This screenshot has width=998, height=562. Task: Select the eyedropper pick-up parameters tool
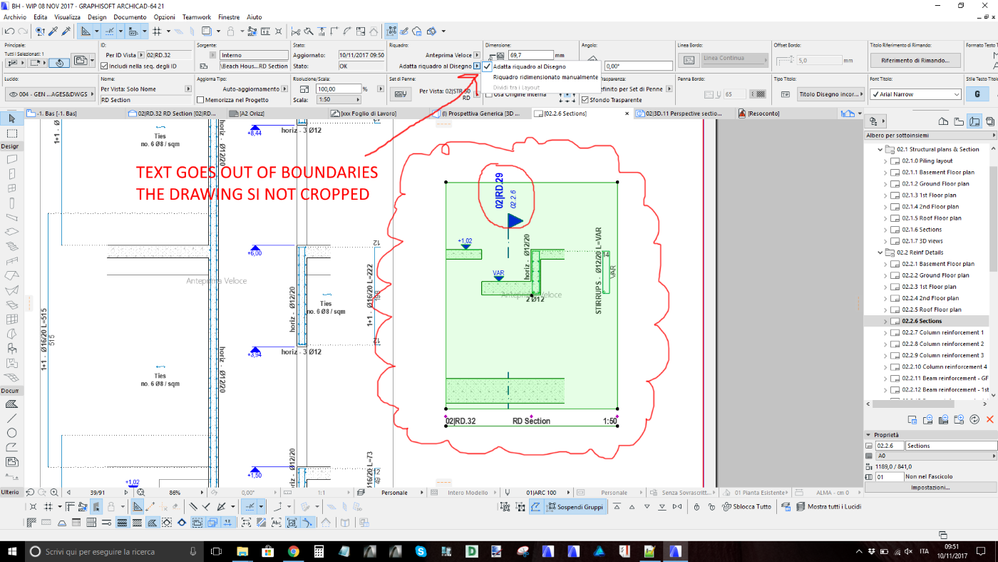tap(53, 31)
